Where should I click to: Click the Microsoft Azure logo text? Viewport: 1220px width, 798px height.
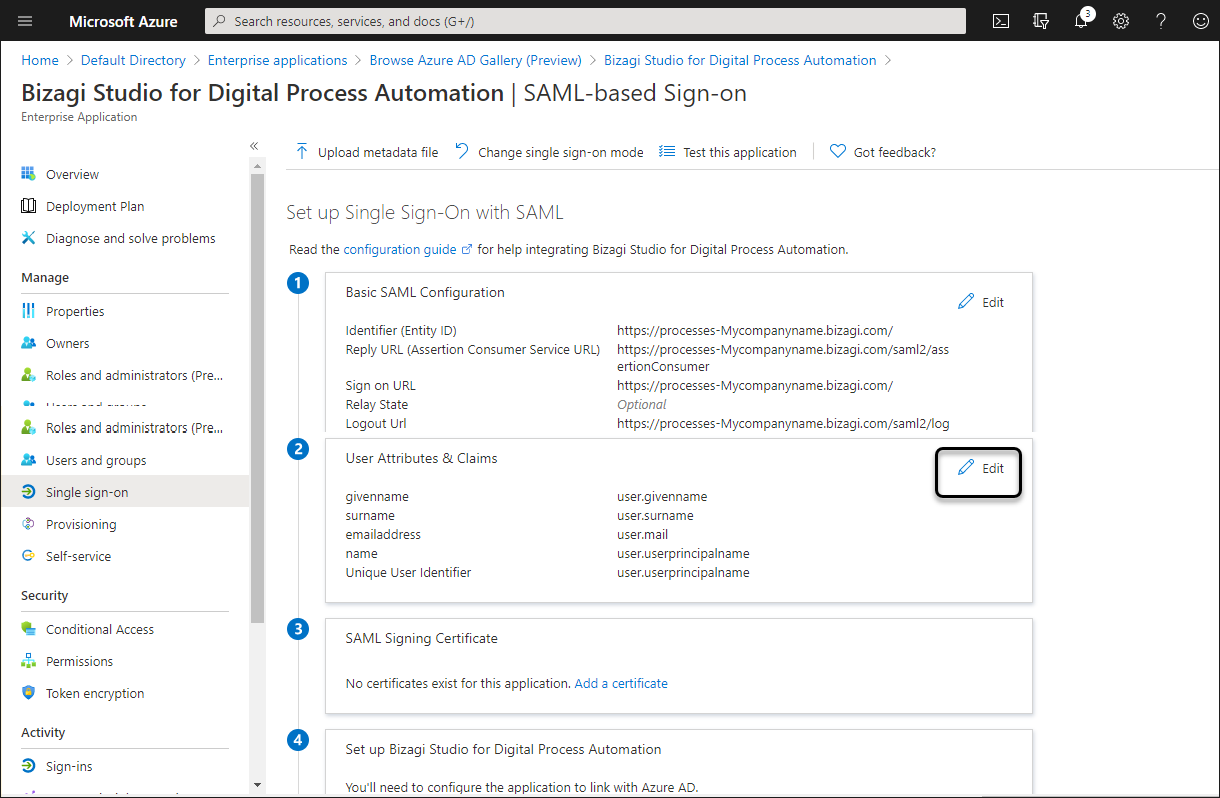[x=123, y=21]
